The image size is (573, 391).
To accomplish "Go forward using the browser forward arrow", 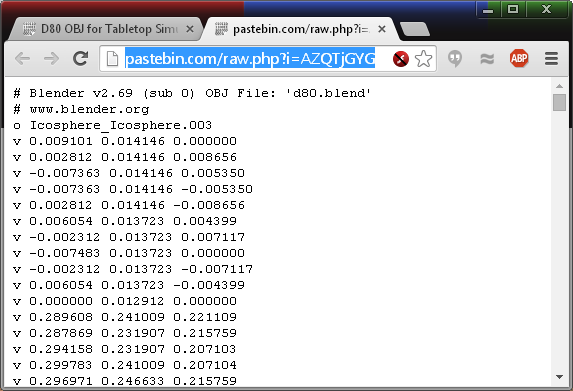I will (x=52, y=58).
